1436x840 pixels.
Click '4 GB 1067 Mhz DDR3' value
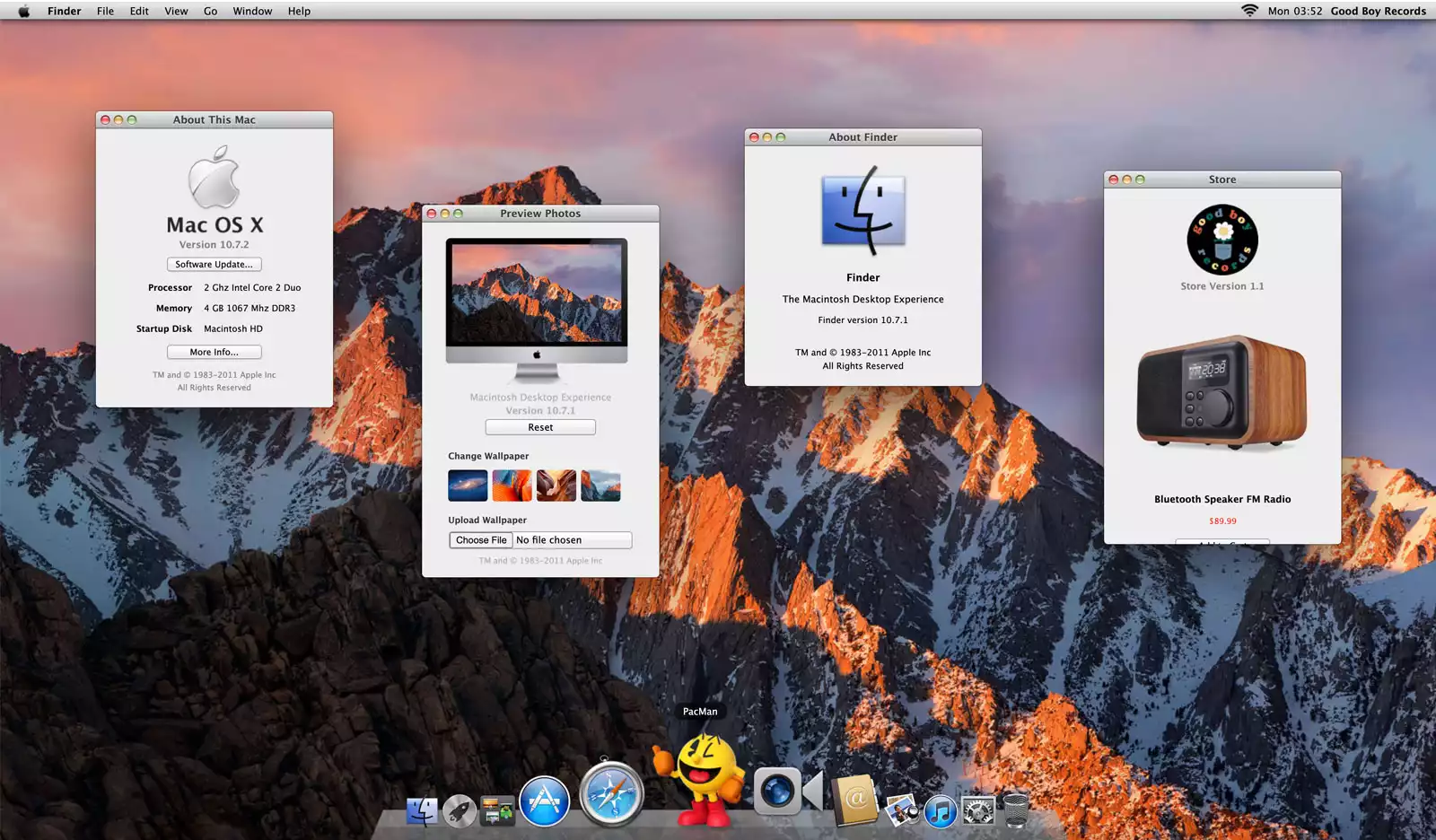[250, 308]
